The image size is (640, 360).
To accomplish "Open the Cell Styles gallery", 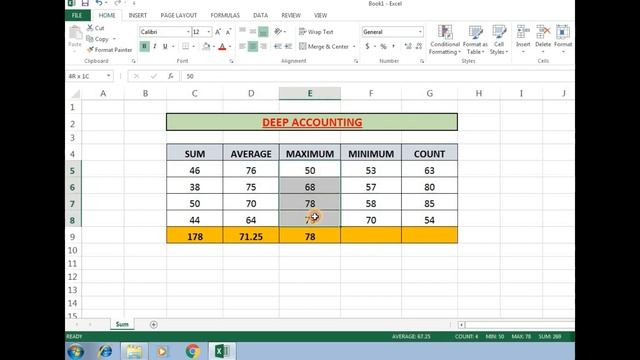I will 499,40.
